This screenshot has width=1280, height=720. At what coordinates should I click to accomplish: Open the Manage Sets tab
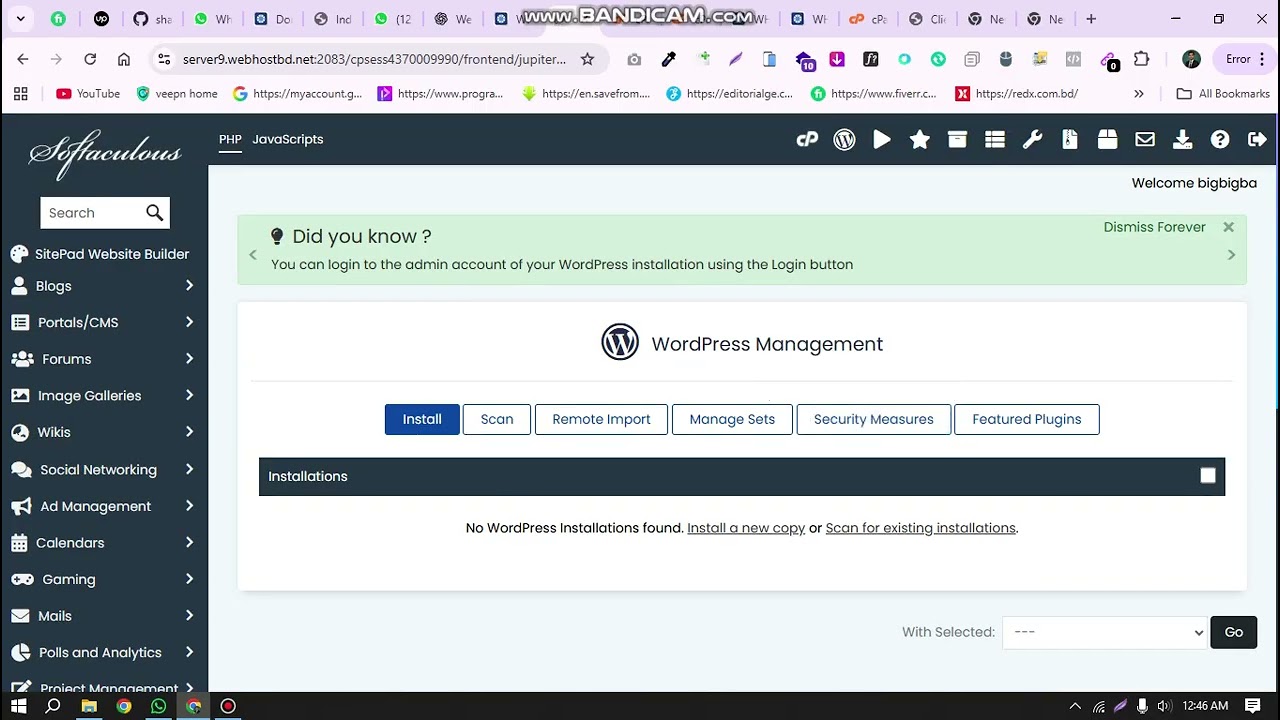tap(732, 419)
